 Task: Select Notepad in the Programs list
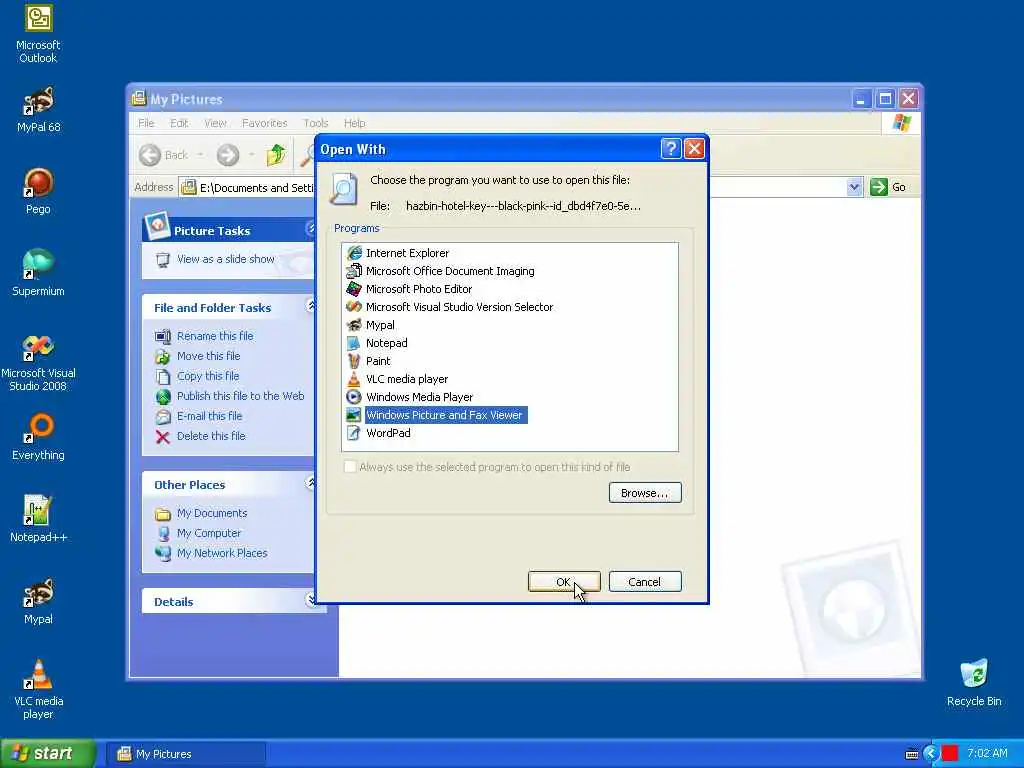click(x=377, y=343)
